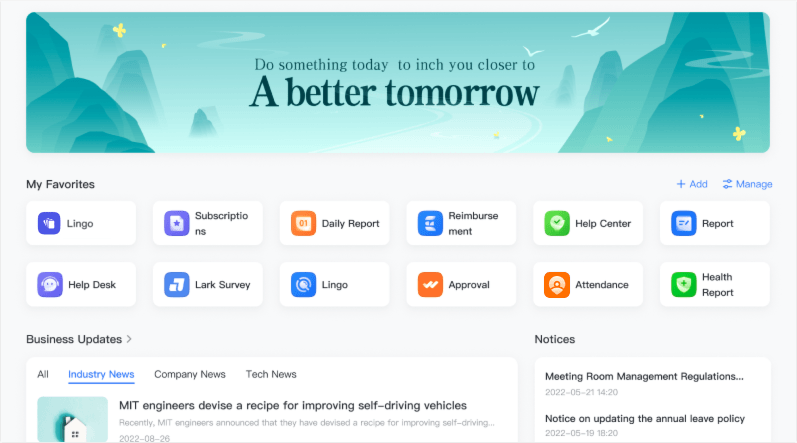Viewport: 797px width, 443px height.
Task: Click the Approval label text
Action: [x=469, y=284]
